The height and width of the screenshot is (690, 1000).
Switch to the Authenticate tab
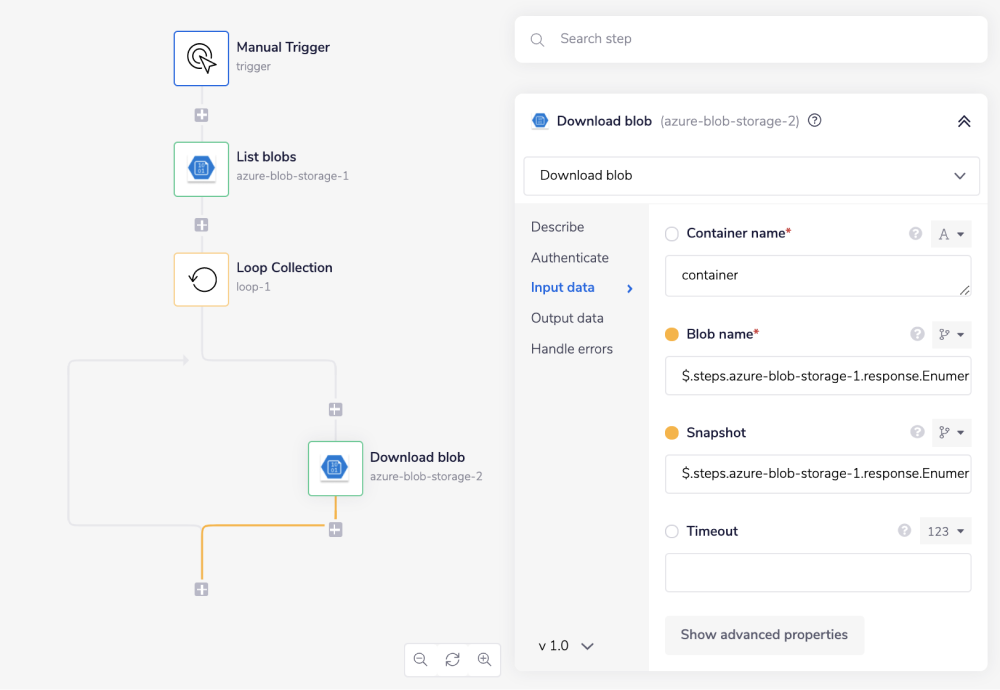tap(570, 258)
